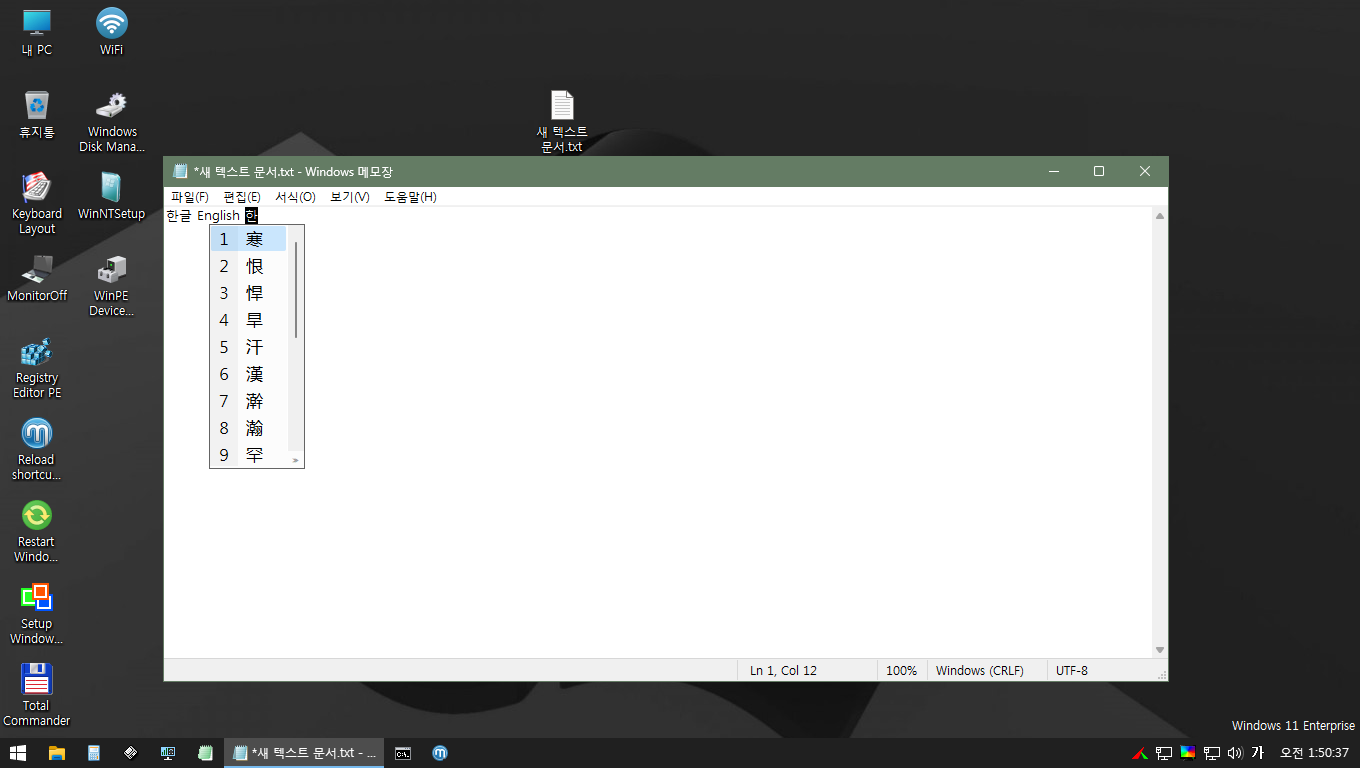The width and height of the screenshot is (1360, 768).
Task: Open the 편집(E) menu
Action: point(242,197)
